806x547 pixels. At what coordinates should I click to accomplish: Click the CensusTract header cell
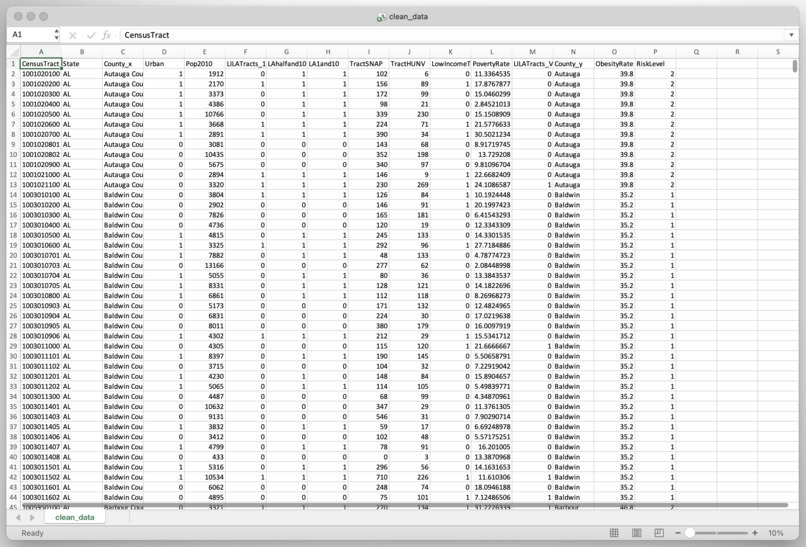point(41,64)
